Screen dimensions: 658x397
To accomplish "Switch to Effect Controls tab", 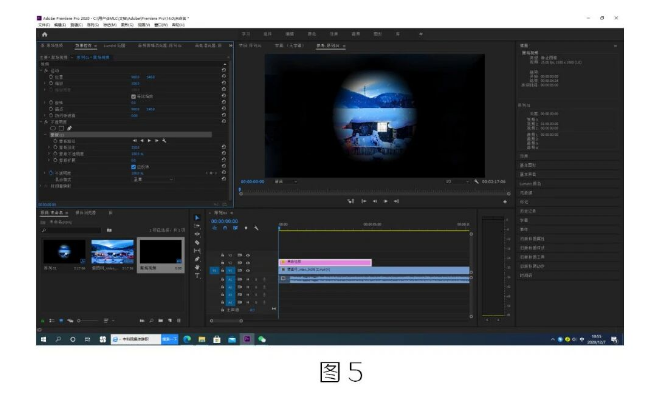I will (84, 46).
